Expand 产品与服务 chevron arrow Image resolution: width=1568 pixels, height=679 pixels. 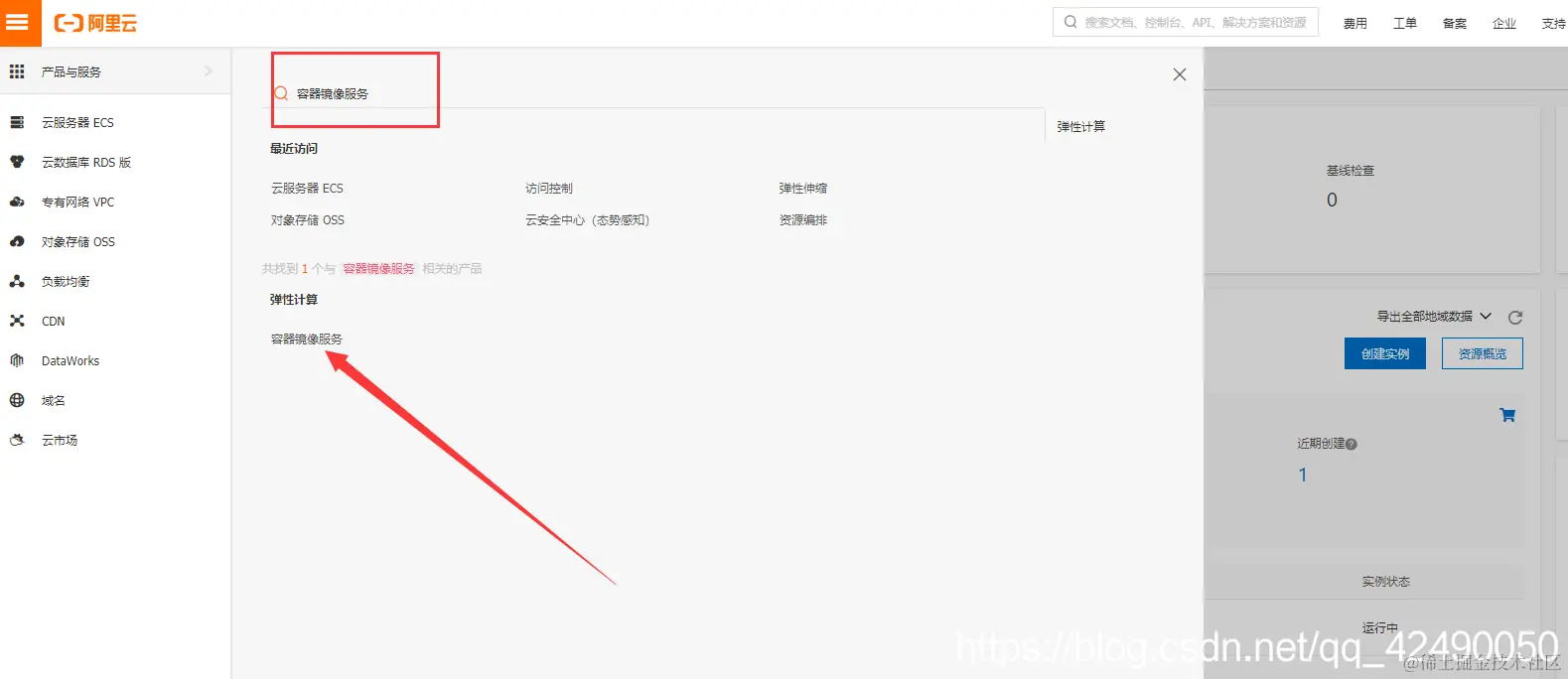(x=209, y=71)
